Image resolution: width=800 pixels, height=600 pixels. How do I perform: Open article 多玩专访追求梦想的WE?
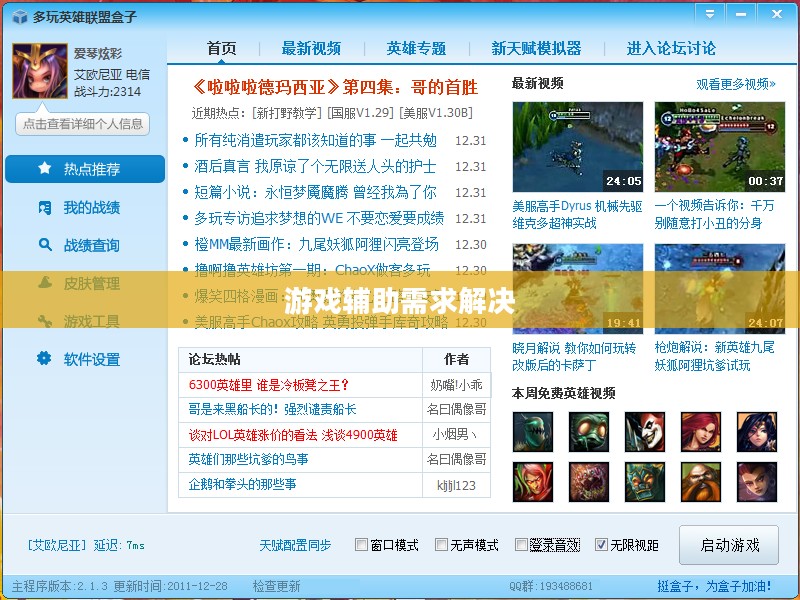pyautogui.click(x=319, y=218)
